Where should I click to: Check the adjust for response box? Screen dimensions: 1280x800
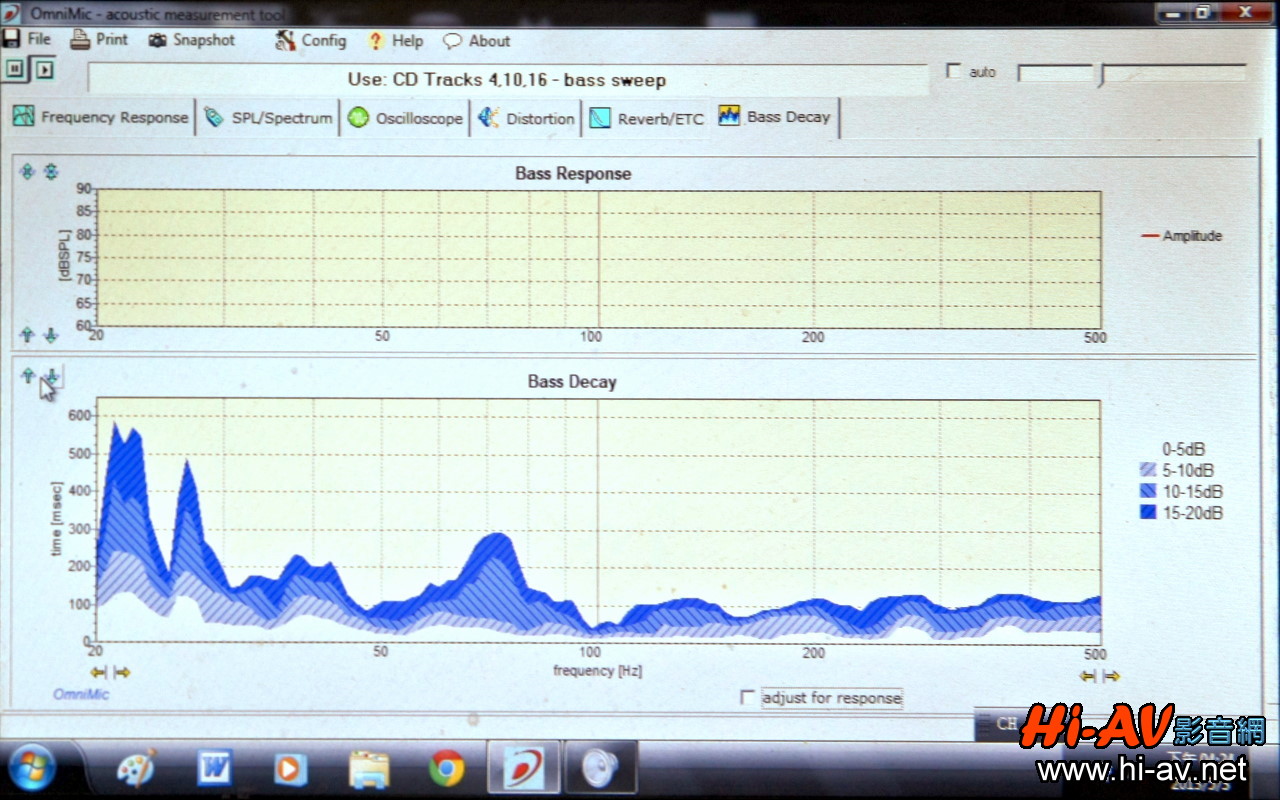(748, 697)
